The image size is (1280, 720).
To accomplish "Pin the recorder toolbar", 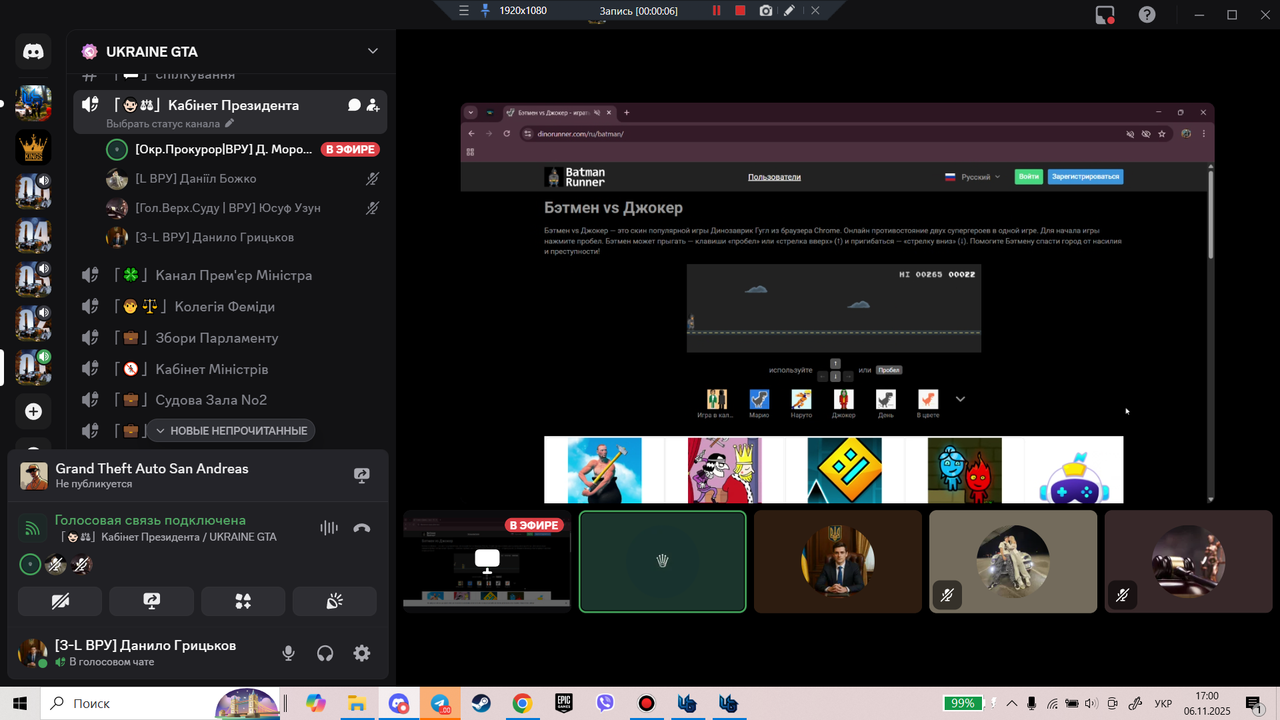I will click(x=485, y=10).
